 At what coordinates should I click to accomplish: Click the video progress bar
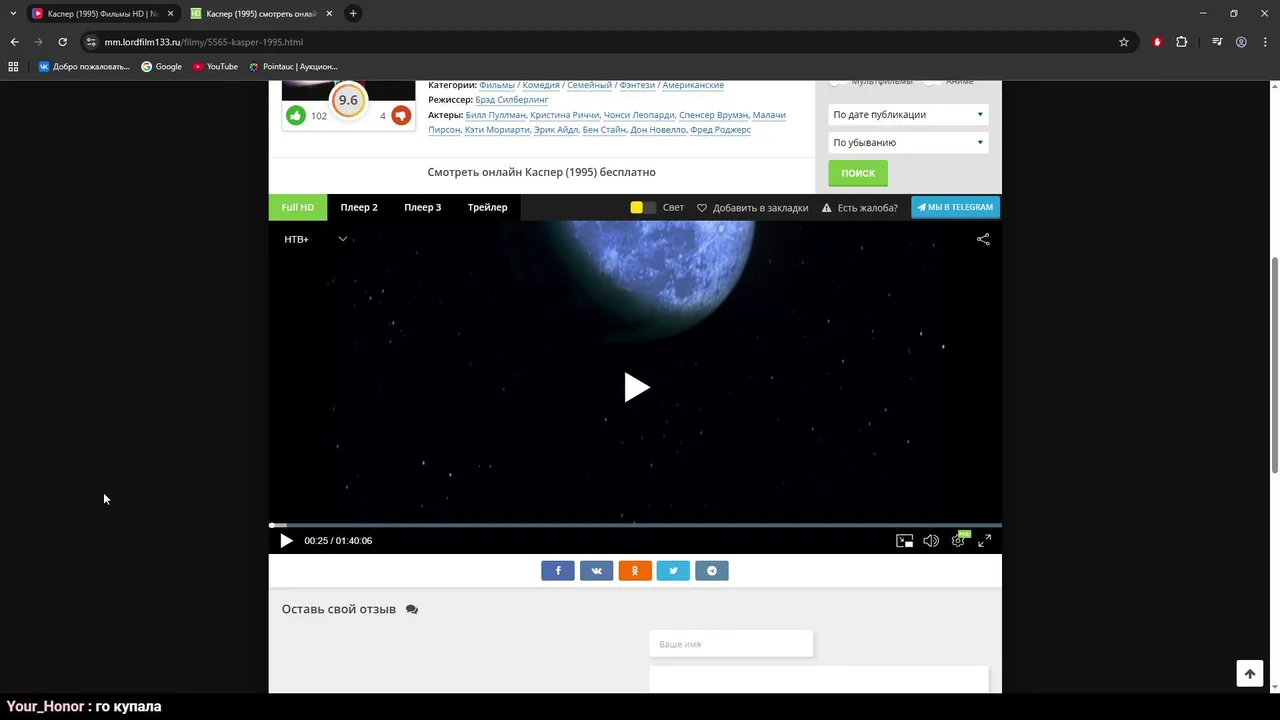point(635,525)
